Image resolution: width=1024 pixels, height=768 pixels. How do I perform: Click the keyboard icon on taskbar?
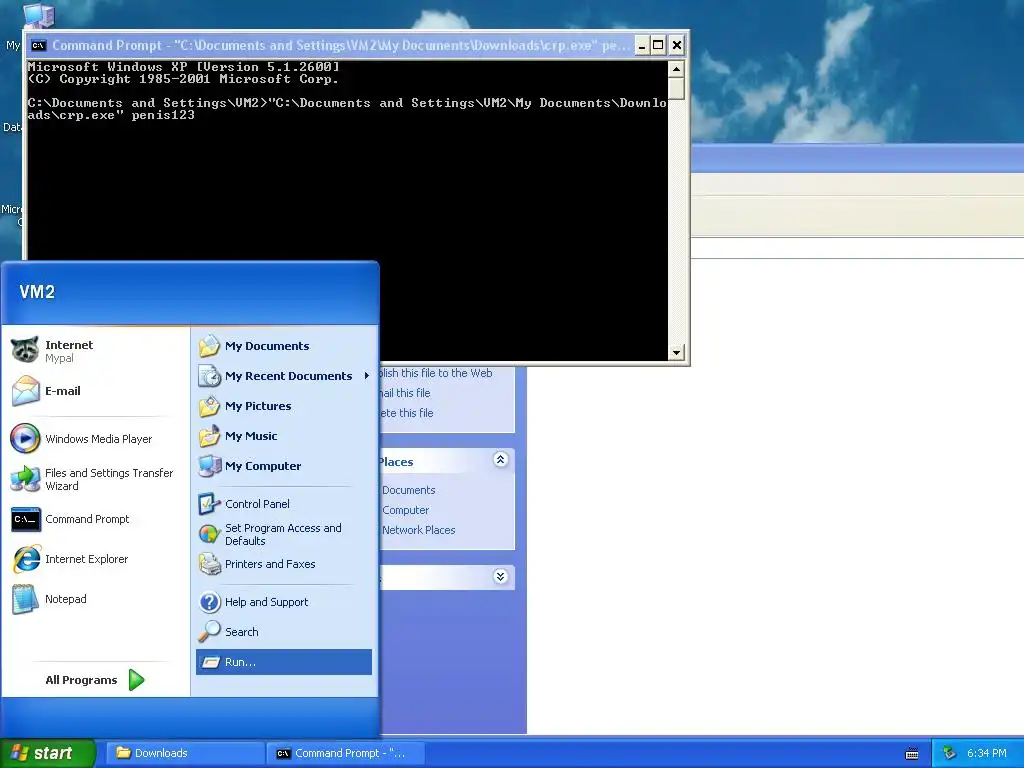[x=912, y=754]
